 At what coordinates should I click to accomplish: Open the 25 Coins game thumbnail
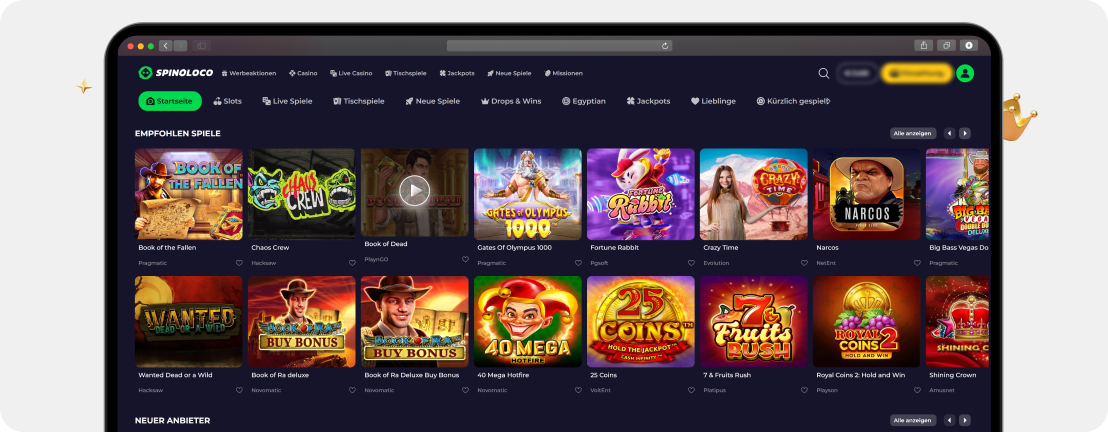[x=641, y=321]
